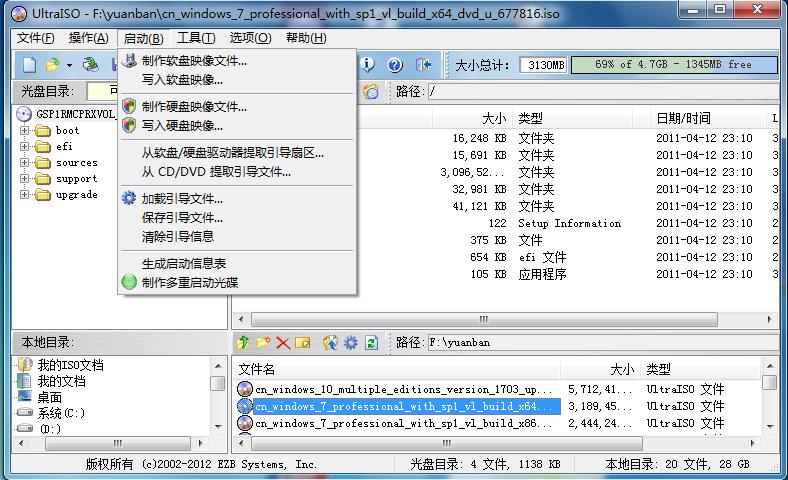788x480 pixels.
Task: Click the Help question mark icon
Action: [395, 65]
